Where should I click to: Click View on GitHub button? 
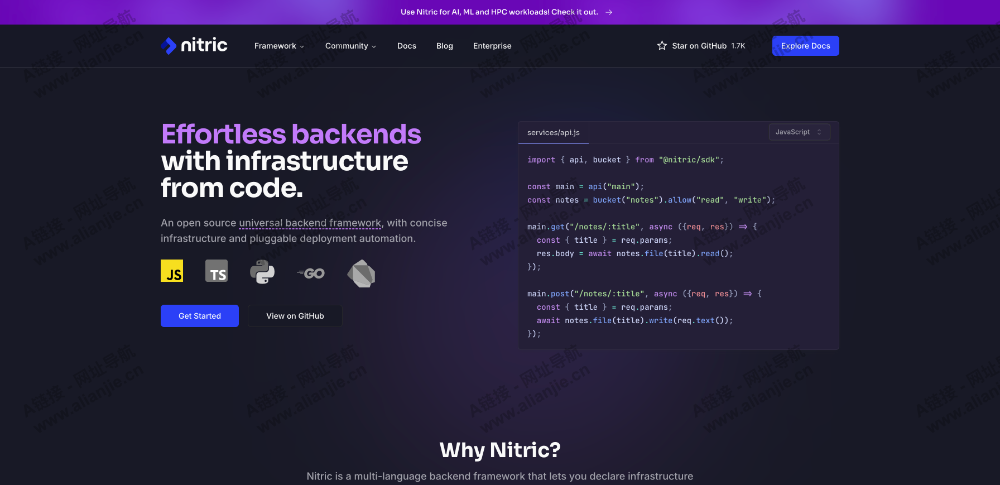pyautogui.click(x=295, y=316)
